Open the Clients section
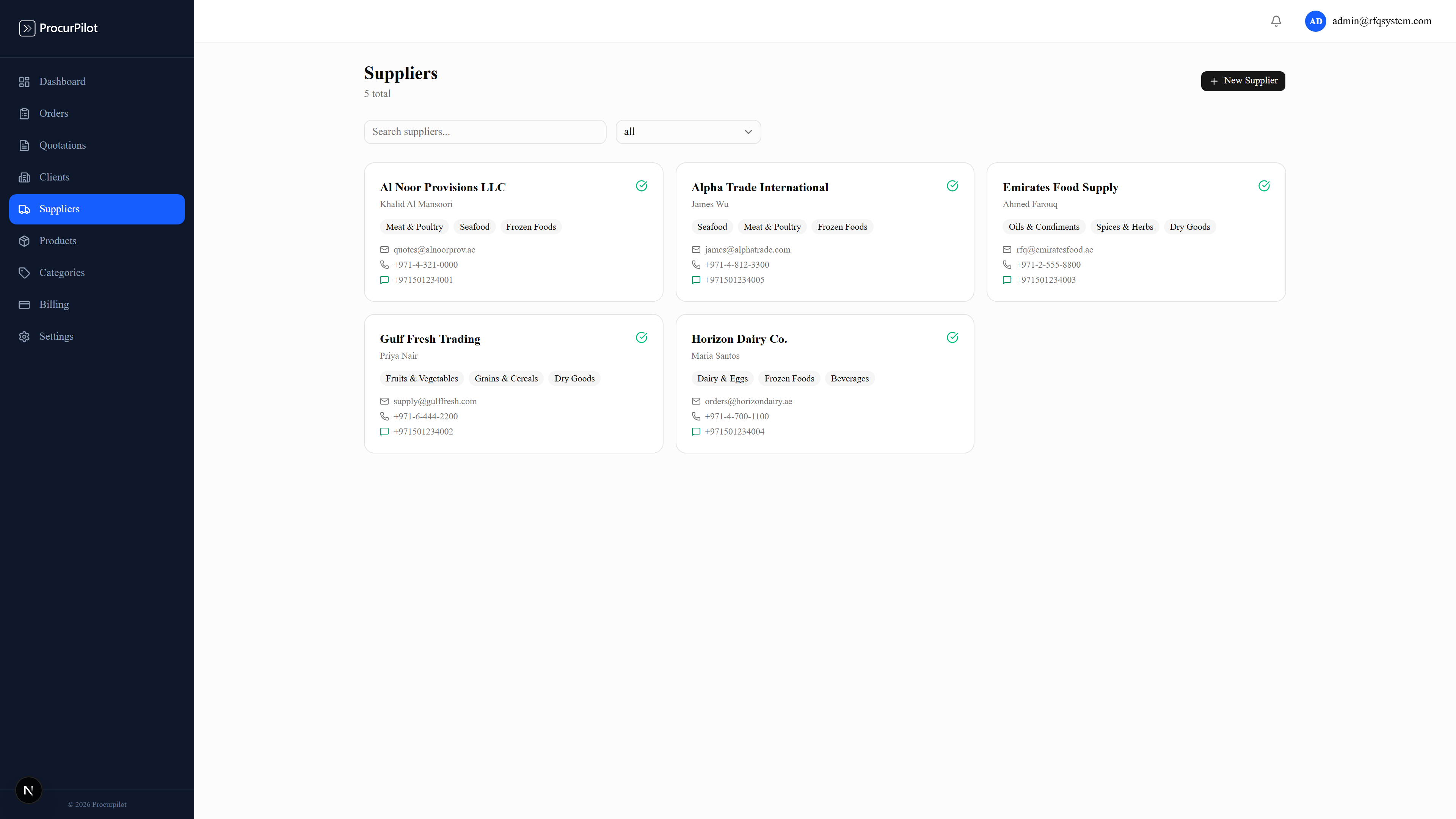Image resolution: width=1456 pixels, height=819 pixels. [97, 177]
